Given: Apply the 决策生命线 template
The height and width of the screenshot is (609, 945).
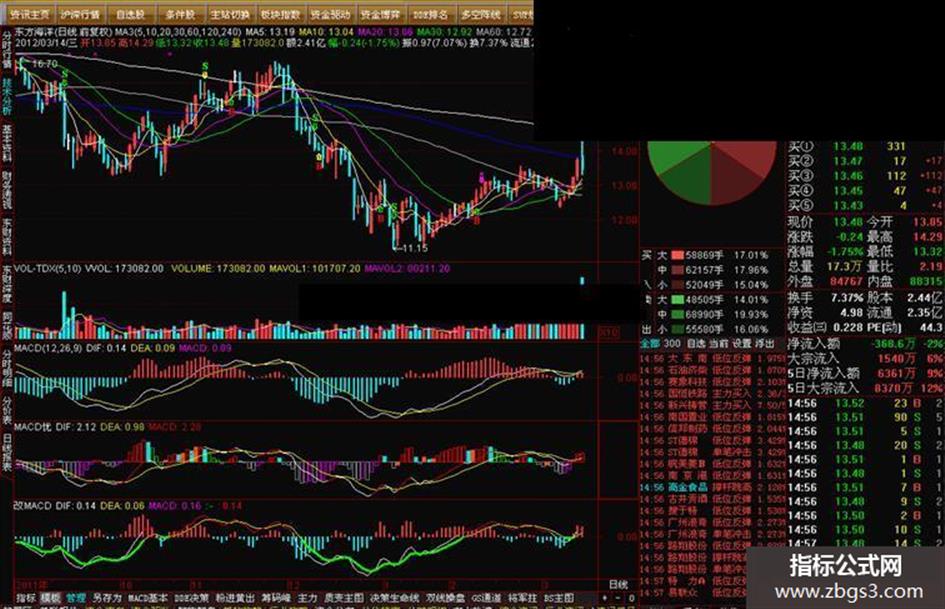Looking at the screenshot, I should tap(394, 598).
